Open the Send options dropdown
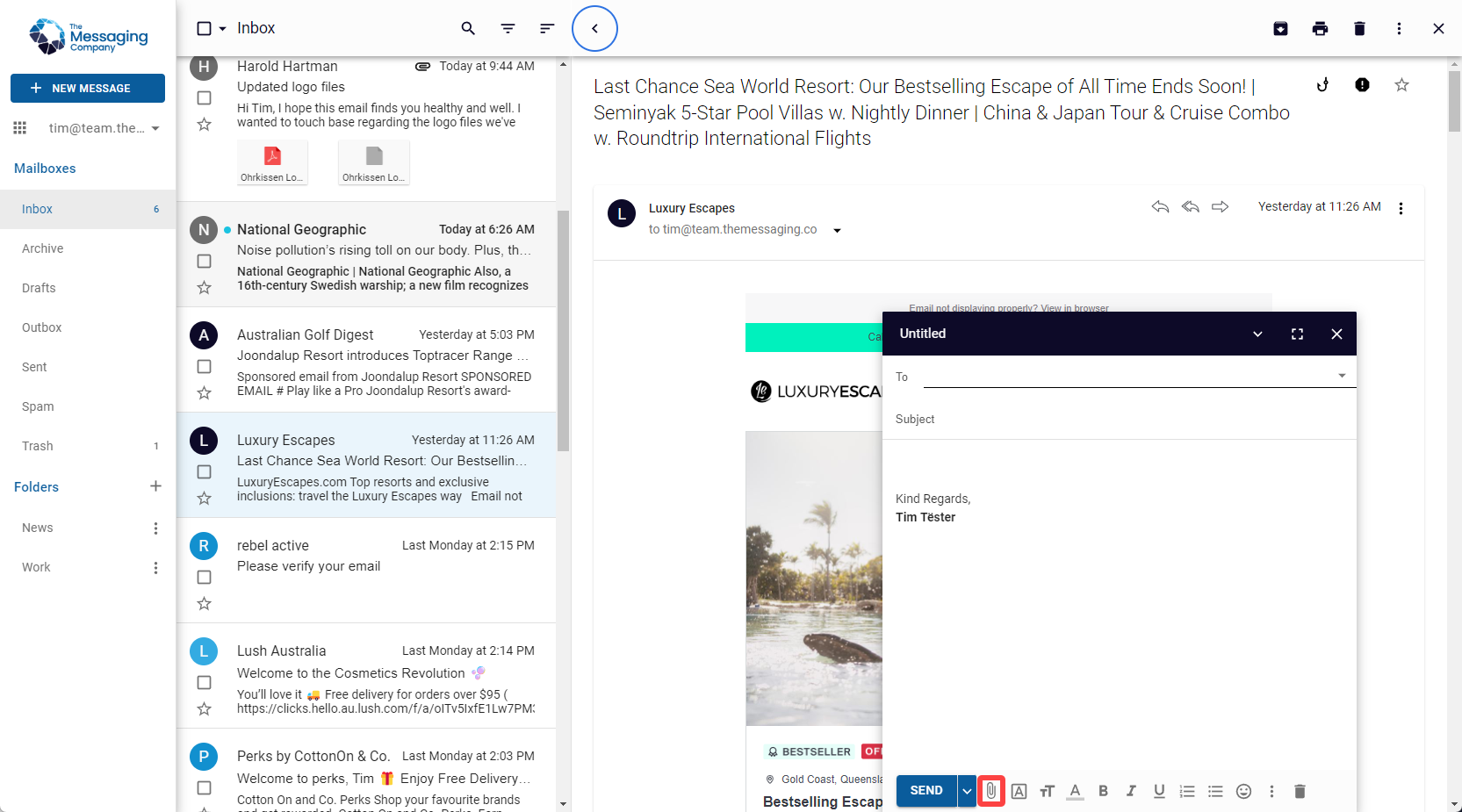The height and width of the screenshot is (812, 1462). click(x=966, y=791)
